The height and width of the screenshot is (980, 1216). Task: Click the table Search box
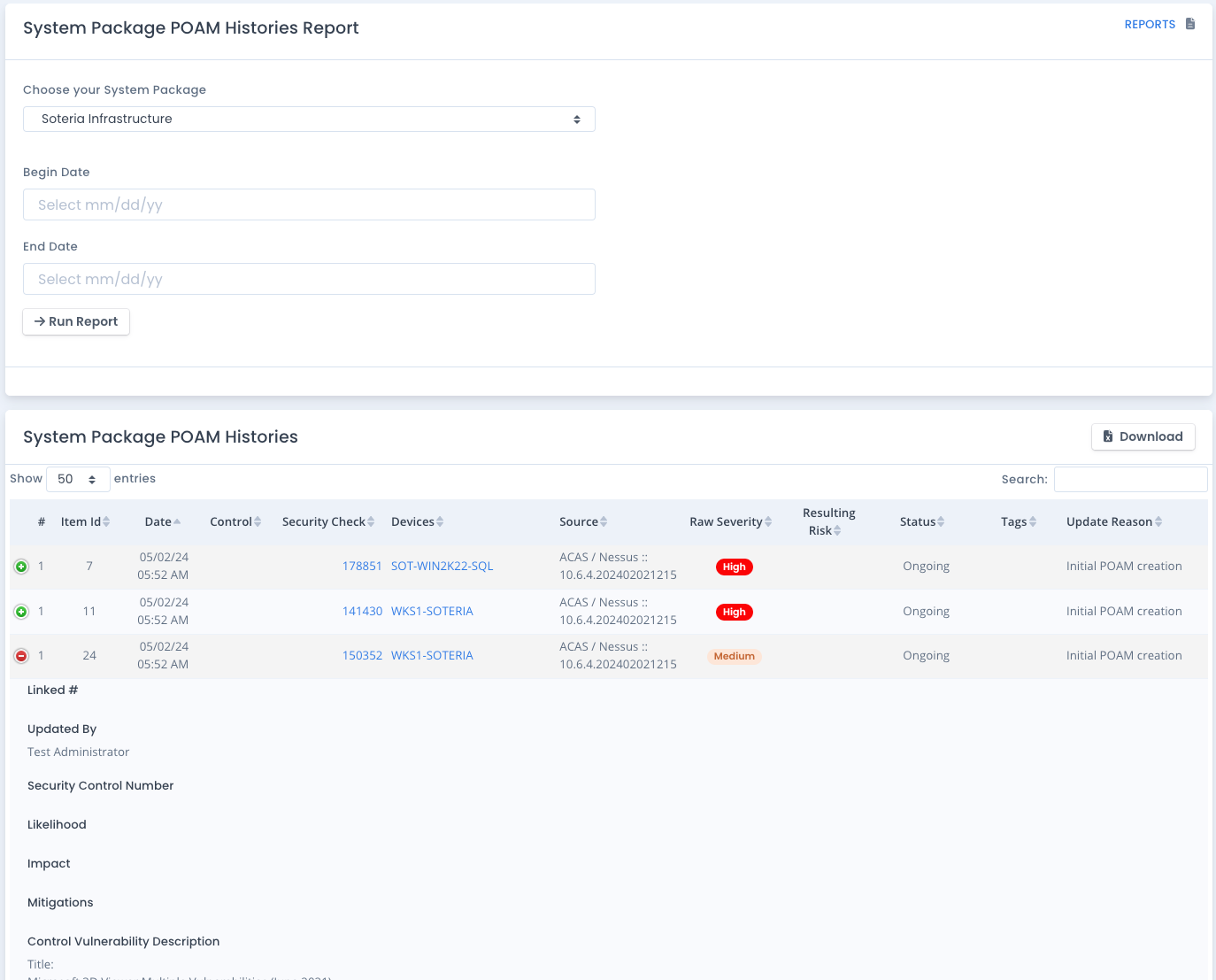pos(1130,479)
